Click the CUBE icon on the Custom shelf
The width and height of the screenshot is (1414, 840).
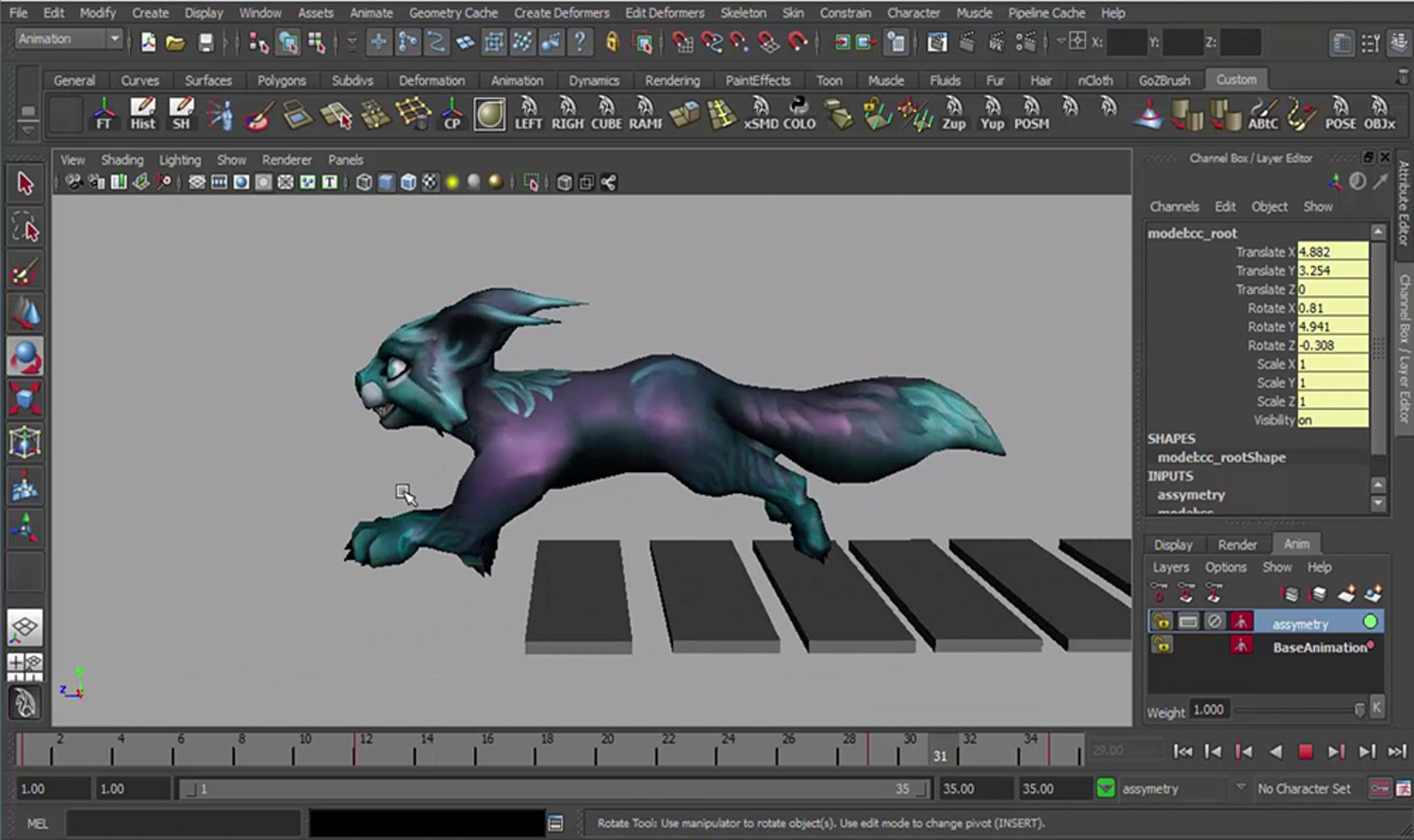pyautogui.click(x=605, y=113)
